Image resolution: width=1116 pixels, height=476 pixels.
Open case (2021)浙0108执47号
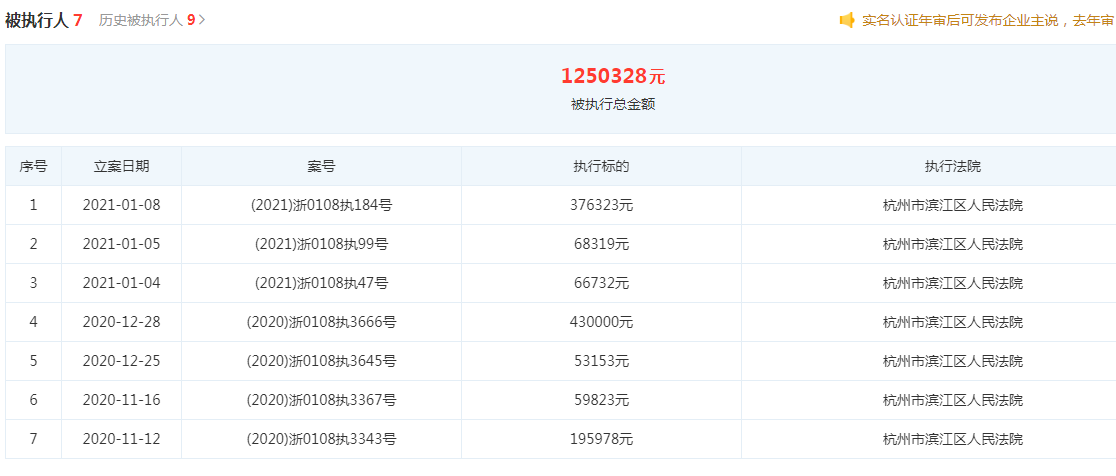[322, 283]
